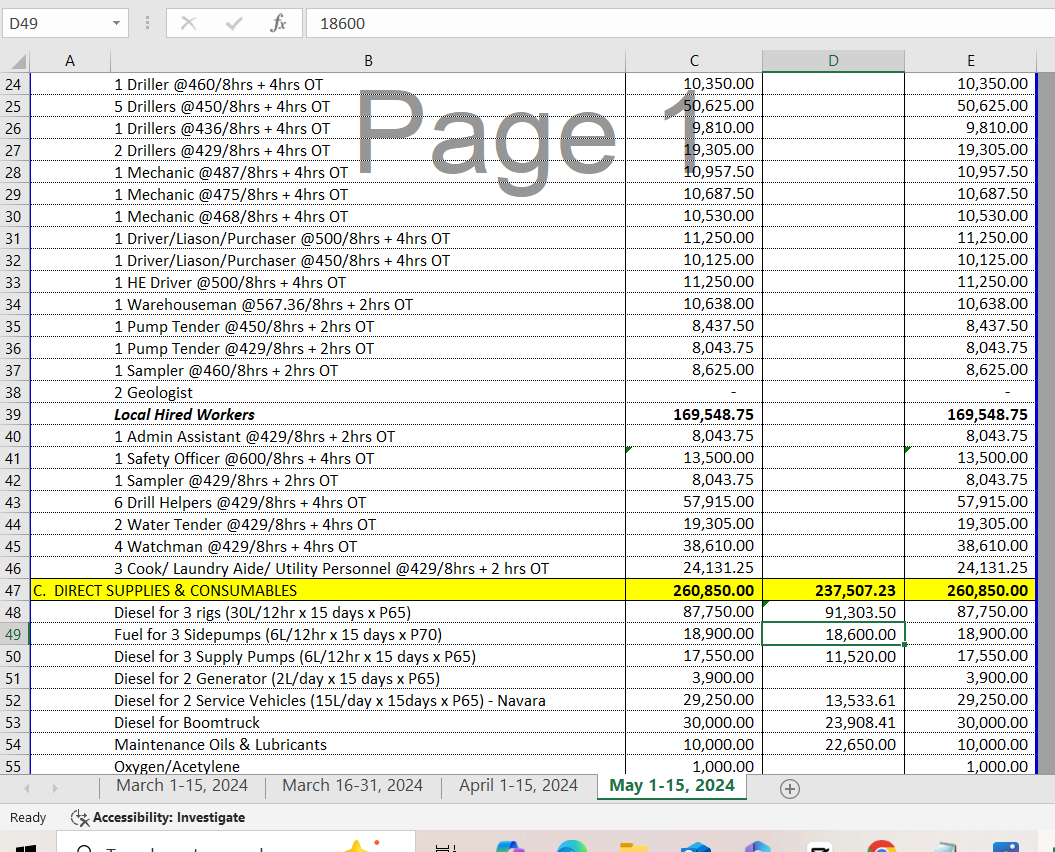The height and width of the screenshot is (852, 1055).
Task: Click cell '1 HE Driver @500/8hrs + 4hrs OT'
Action: point(368,283)
